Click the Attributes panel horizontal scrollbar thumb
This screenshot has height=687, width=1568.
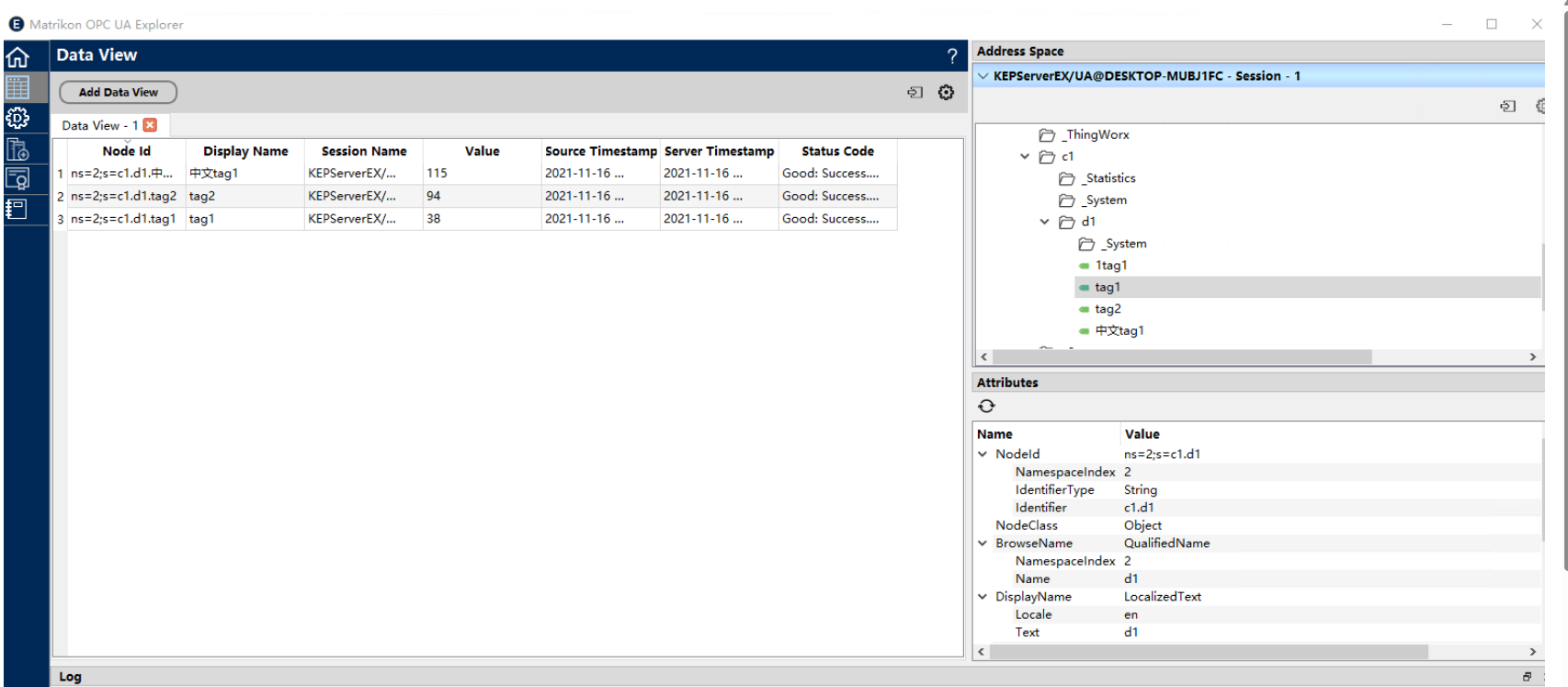pyautogui.click(x=1209, y=651)
